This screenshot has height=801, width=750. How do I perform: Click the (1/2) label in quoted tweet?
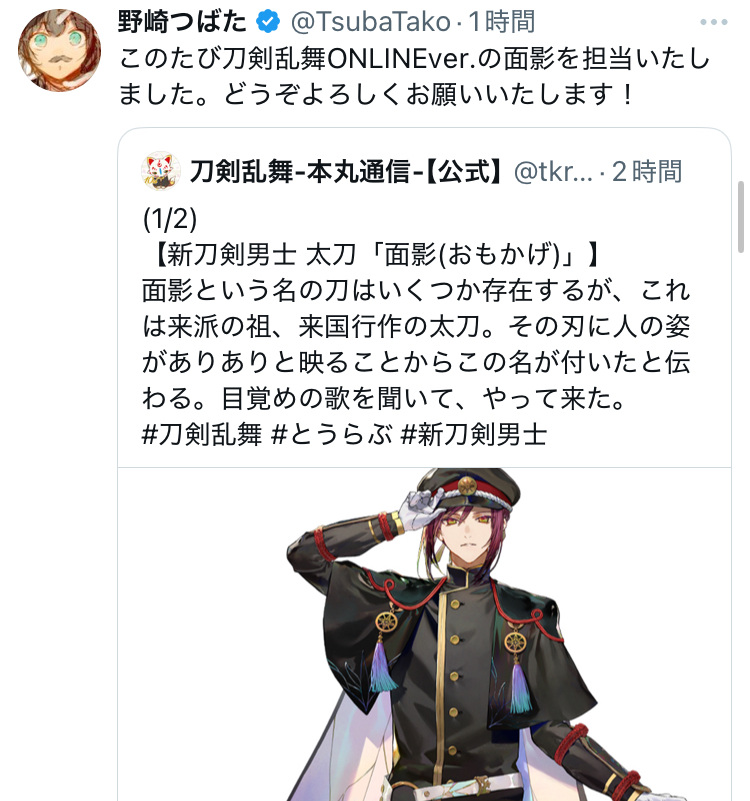169,219
